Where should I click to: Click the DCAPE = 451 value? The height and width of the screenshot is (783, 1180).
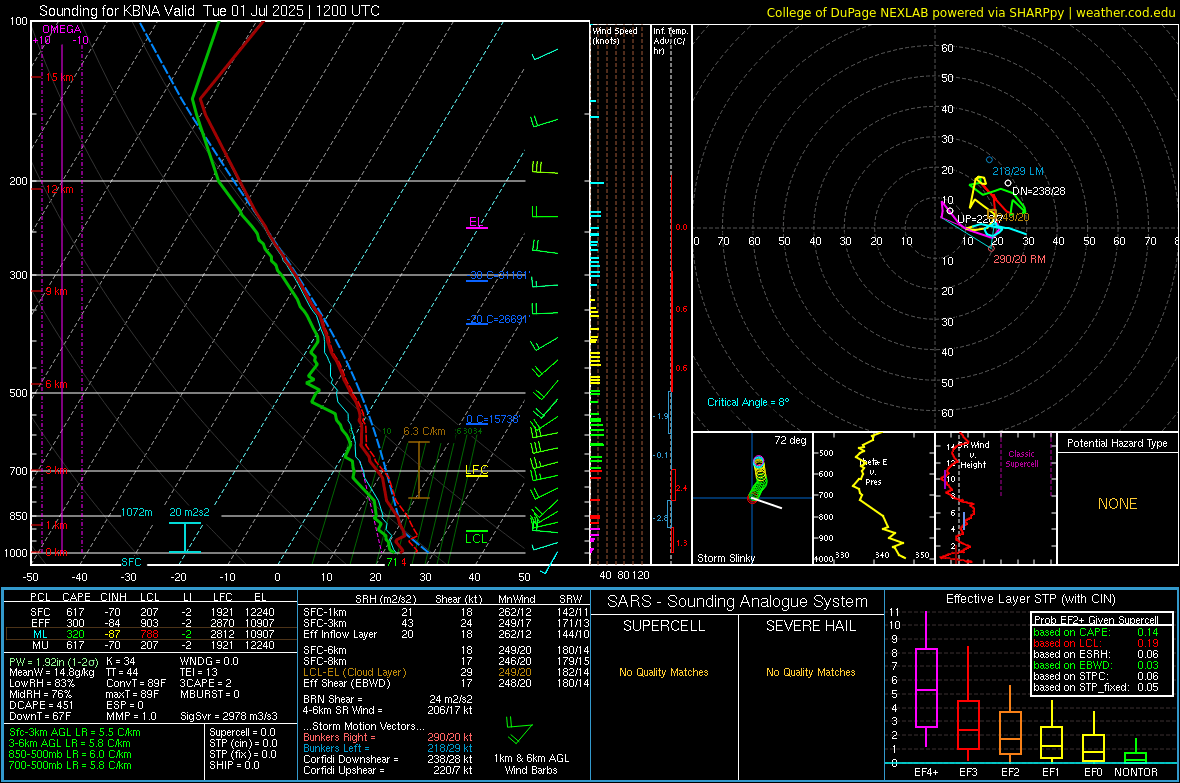(x=41, y=705)
